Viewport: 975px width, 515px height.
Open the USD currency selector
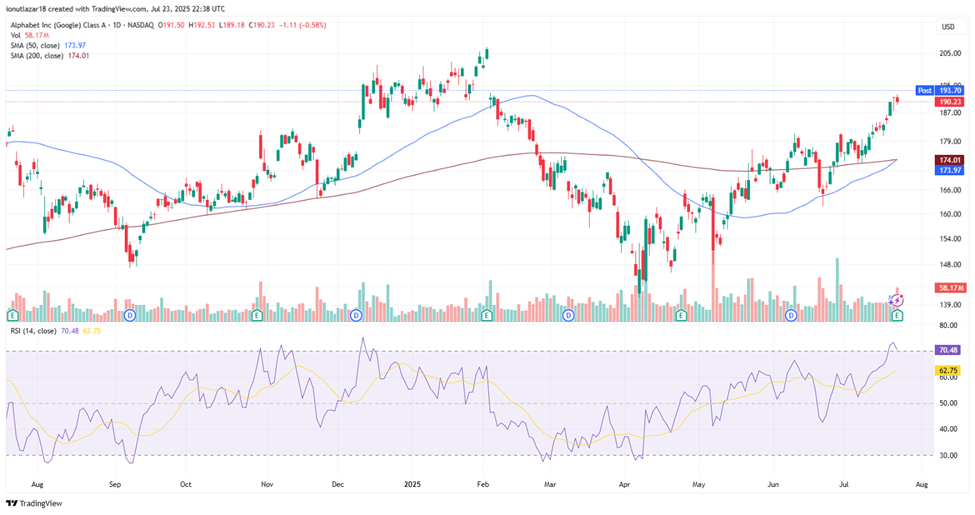coord(947,26)
